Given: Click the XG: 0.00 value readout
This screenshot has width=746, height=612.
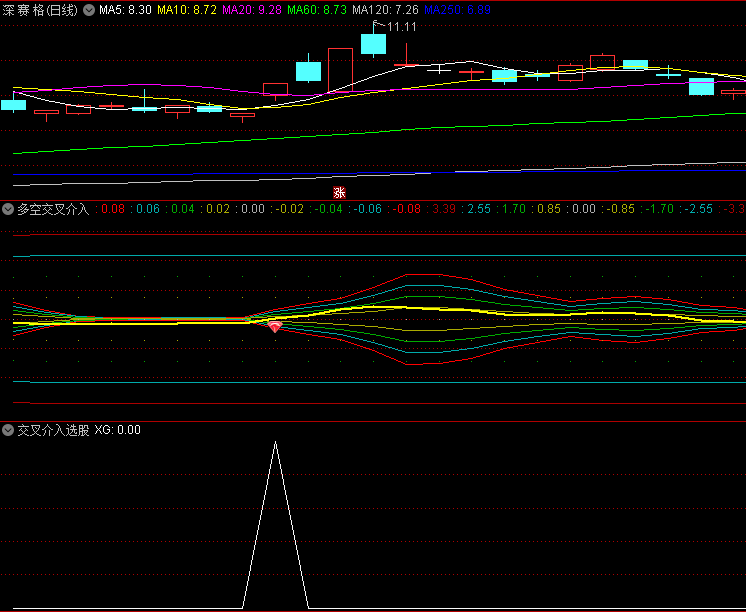Looking at the screenshot, I should 118,430.
